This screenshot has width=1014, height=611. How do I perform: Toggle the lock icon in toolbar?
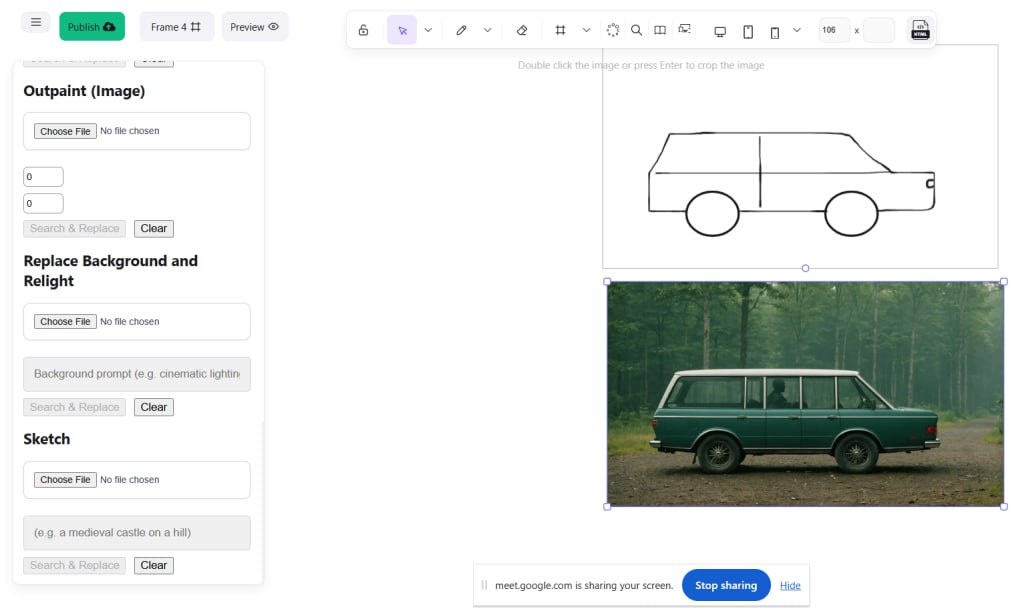point(363,30)
